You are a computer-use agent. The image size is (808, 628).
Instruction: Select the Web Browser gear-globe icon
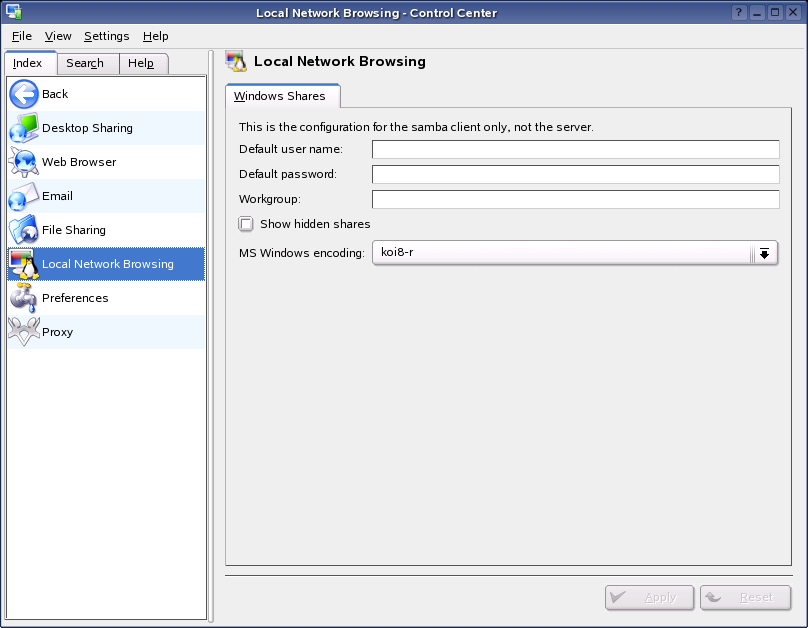click(x=24, y=162)
